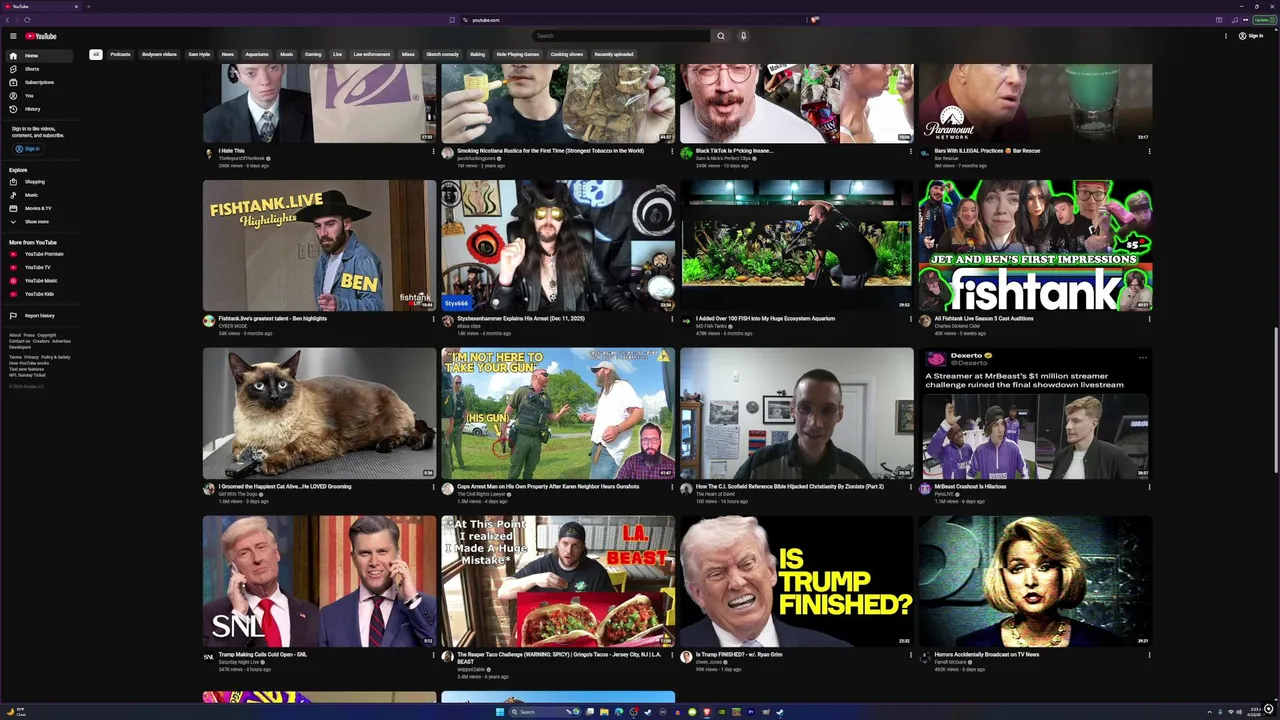Select the All filter chip
Viewport: 1280px width, 720px height.
[96, 54]
